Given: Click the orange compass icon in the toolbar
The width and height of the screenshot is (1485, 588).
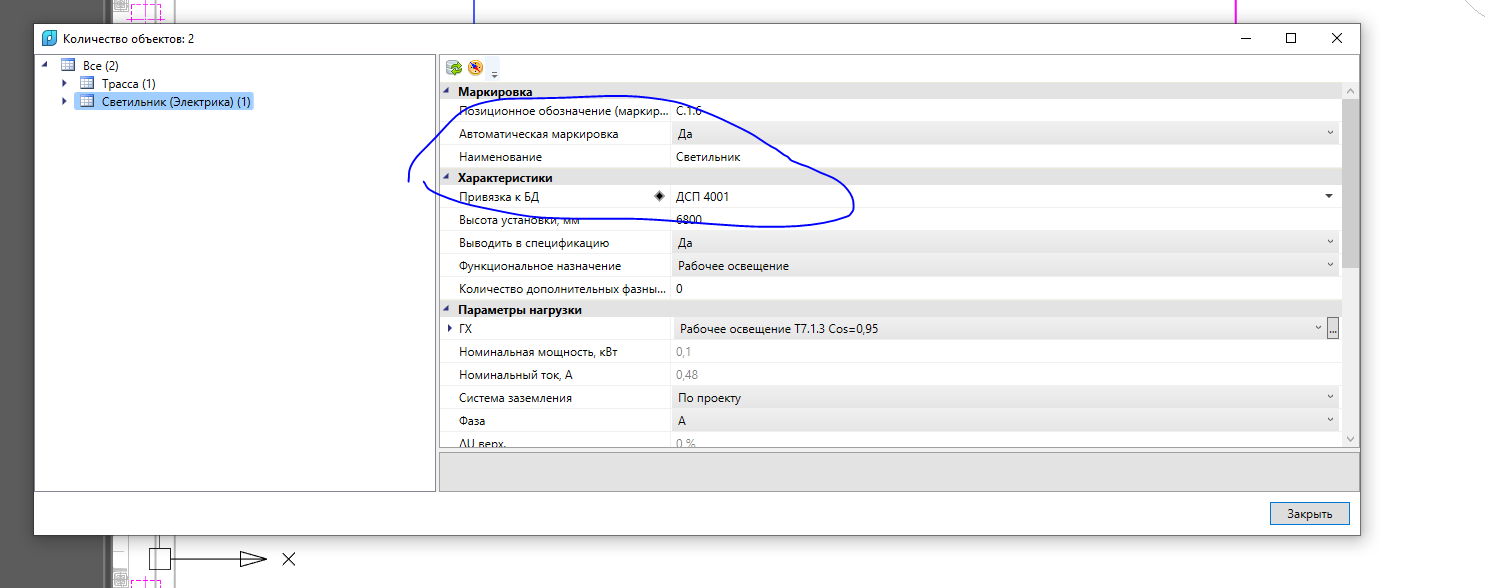Looking at the screenshot, I should click(x=475, y=68).
